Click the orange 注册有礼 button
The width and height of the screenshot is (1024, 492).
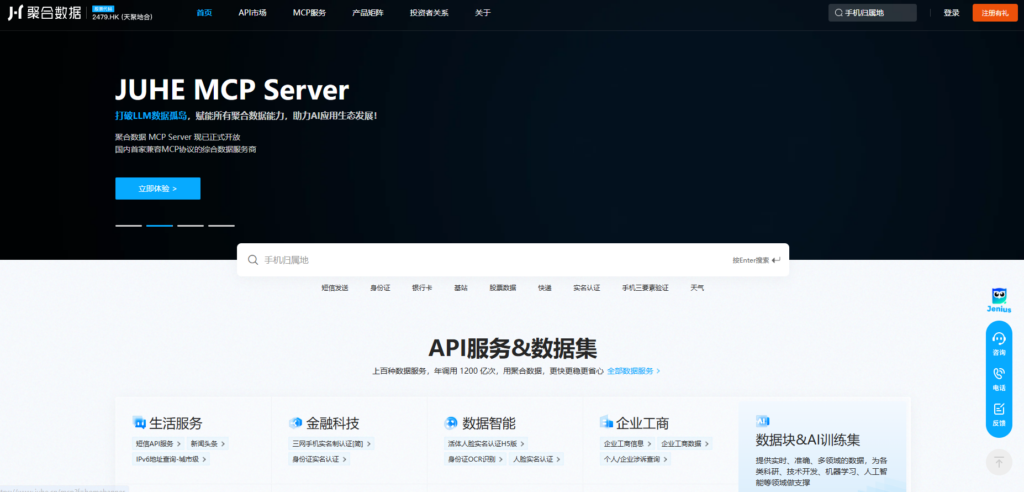pyautogui.click(x=994, y=13)
